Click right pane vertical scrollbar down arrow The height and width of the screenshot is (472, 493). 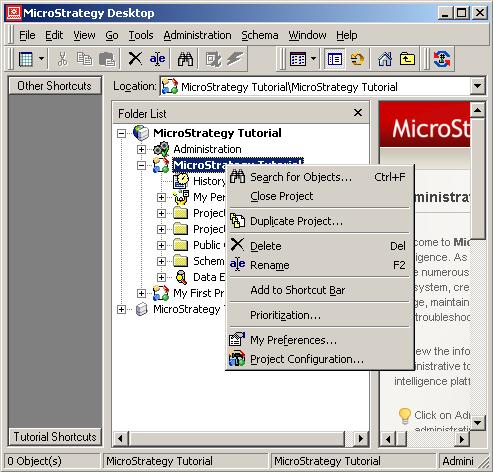(478, 423)
